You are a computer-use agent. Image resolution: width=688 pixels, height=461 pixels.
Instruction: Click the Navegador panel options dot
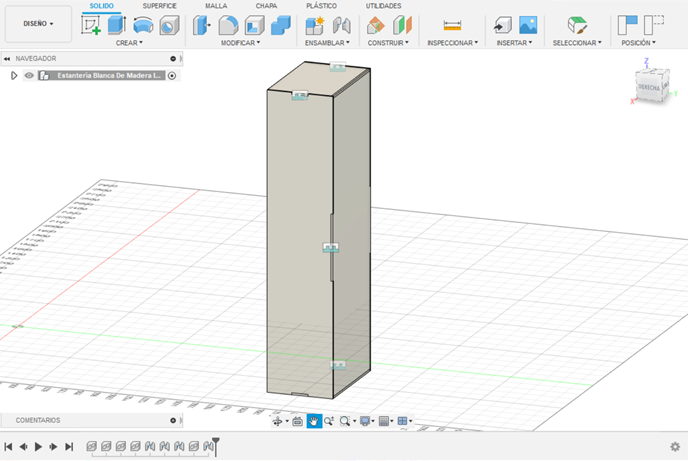pos(173,58)
